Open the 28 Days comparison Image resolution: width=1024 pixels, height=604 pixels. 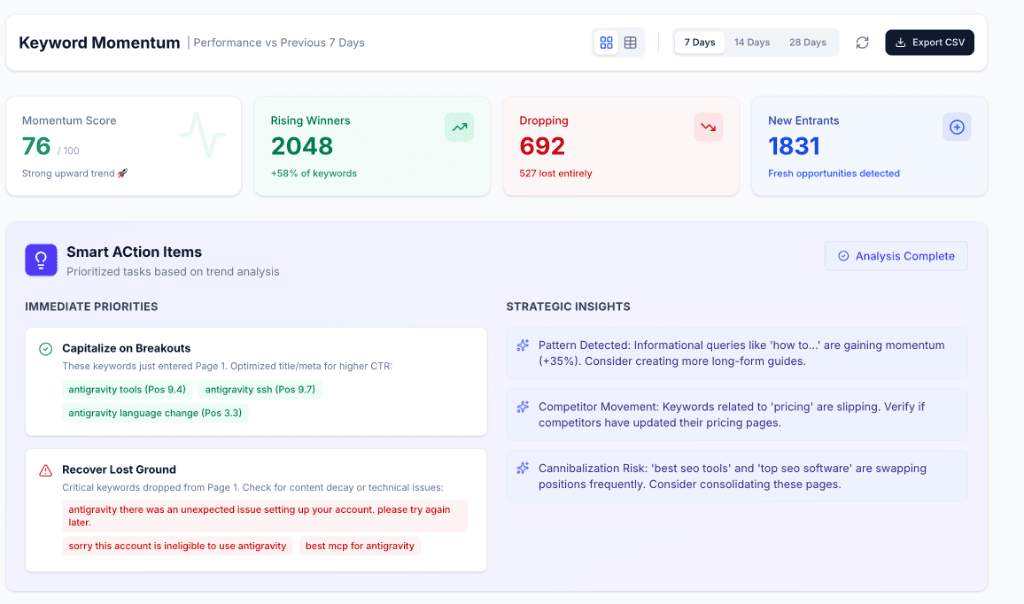point(808,42)
